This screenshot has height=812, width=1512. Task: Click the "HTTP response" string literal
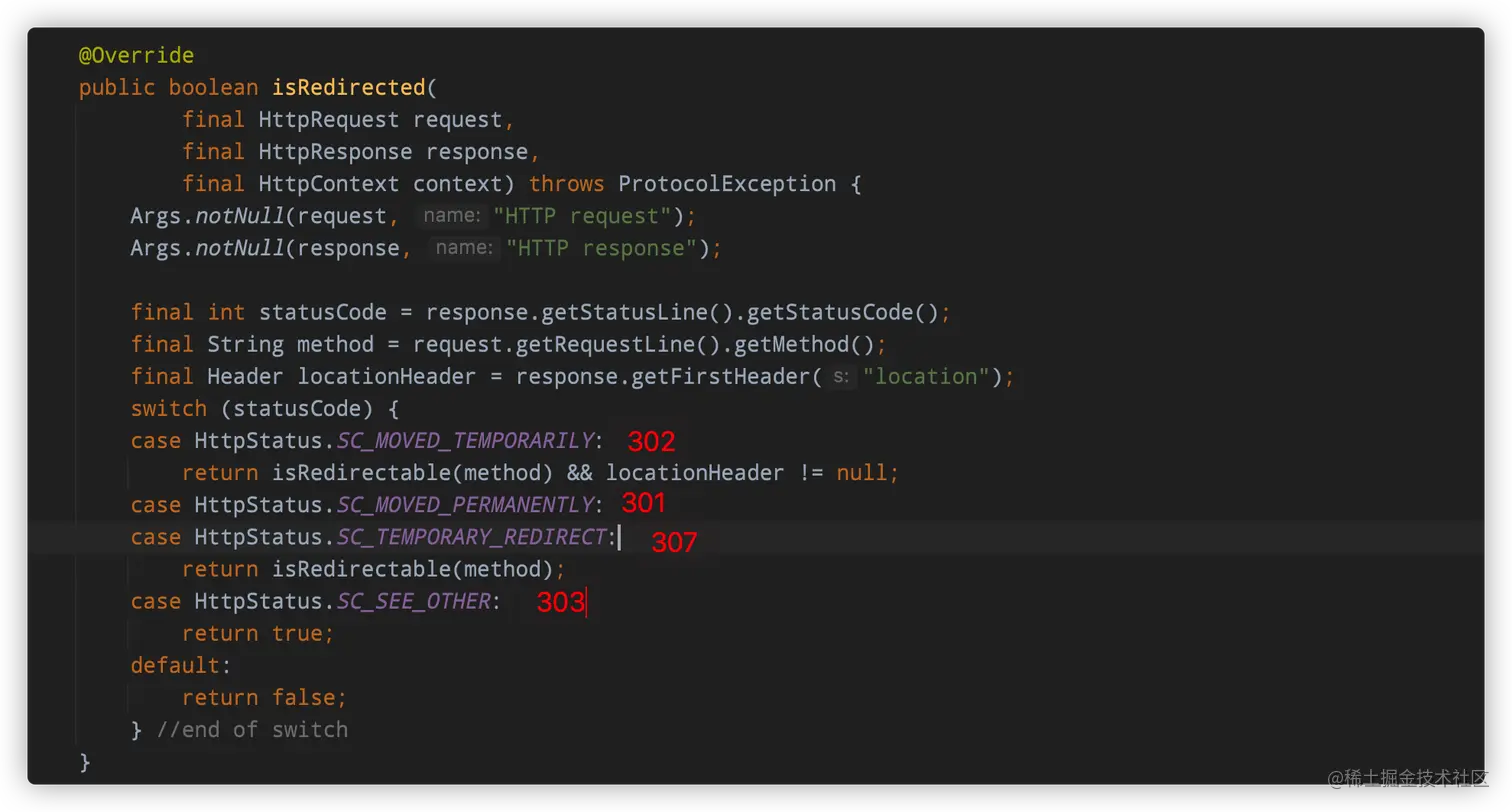point(601,248)
